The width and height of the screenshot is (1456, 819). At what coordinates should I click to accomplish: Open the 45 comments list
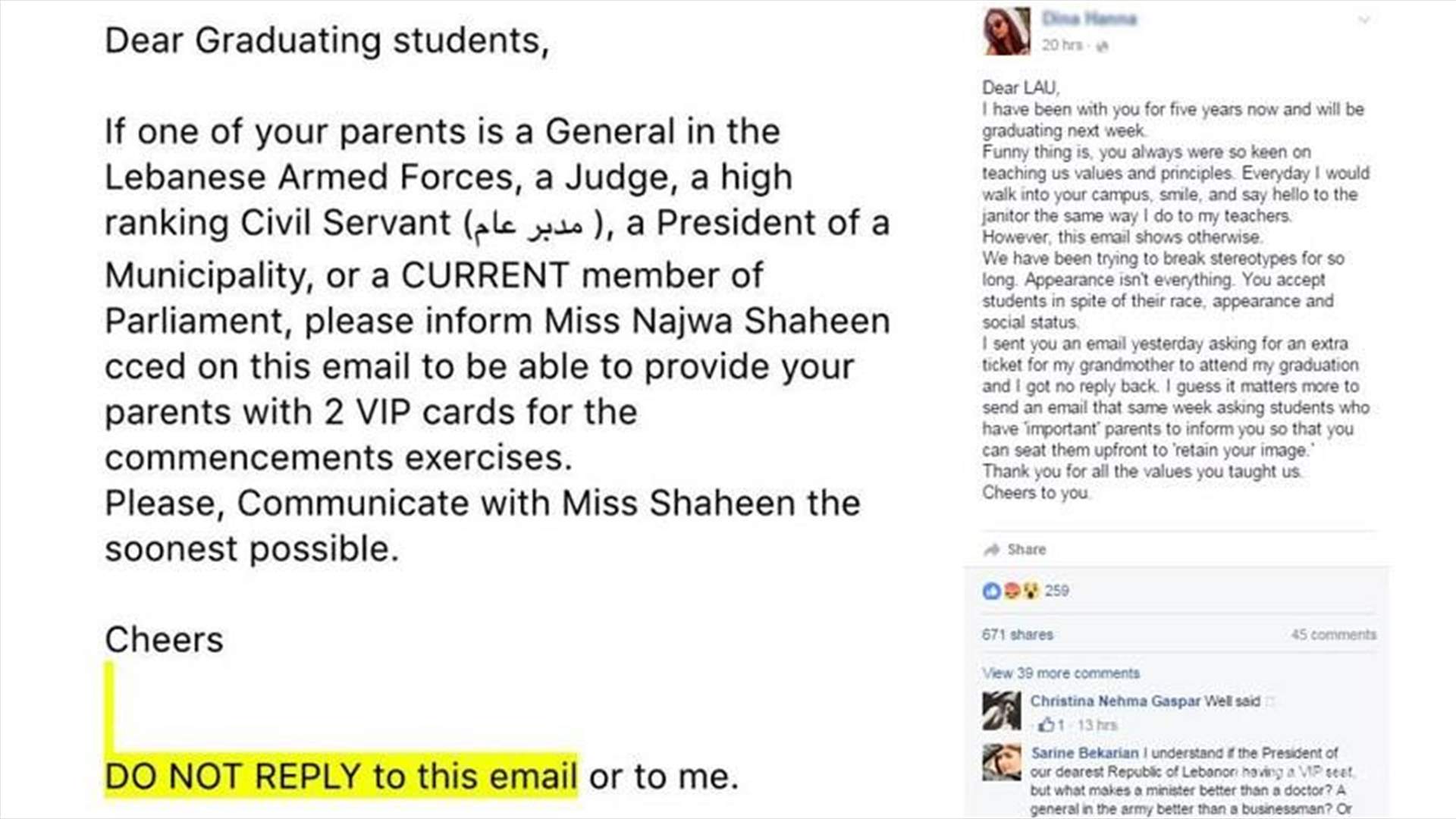click(x=1333, y=635)
